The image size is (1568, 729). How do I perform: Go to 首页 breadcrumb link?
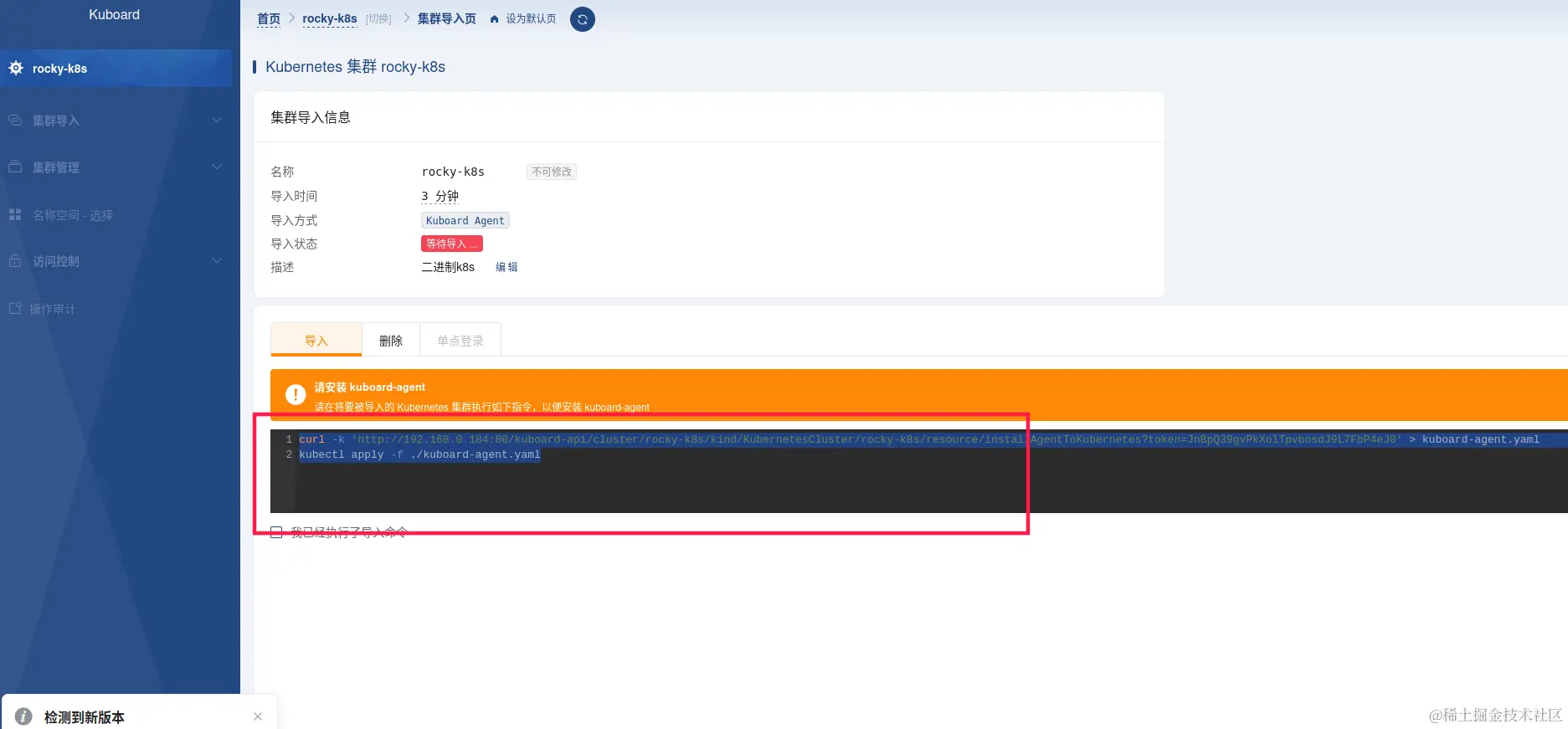coord(269,19)
